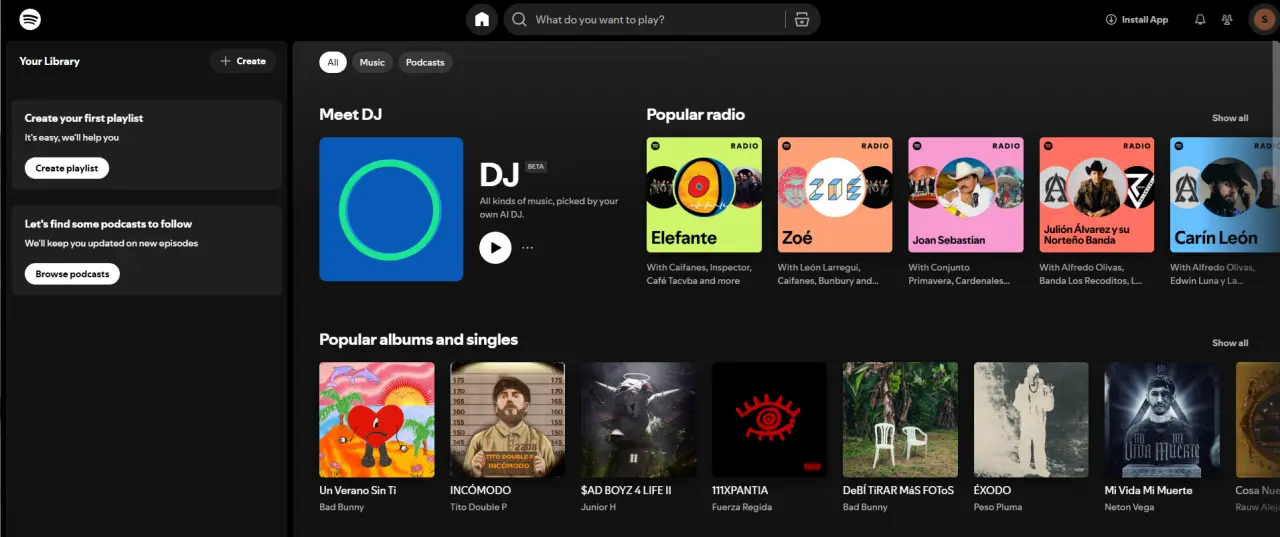Open the Browse icon in search bar

pos(801,19)
